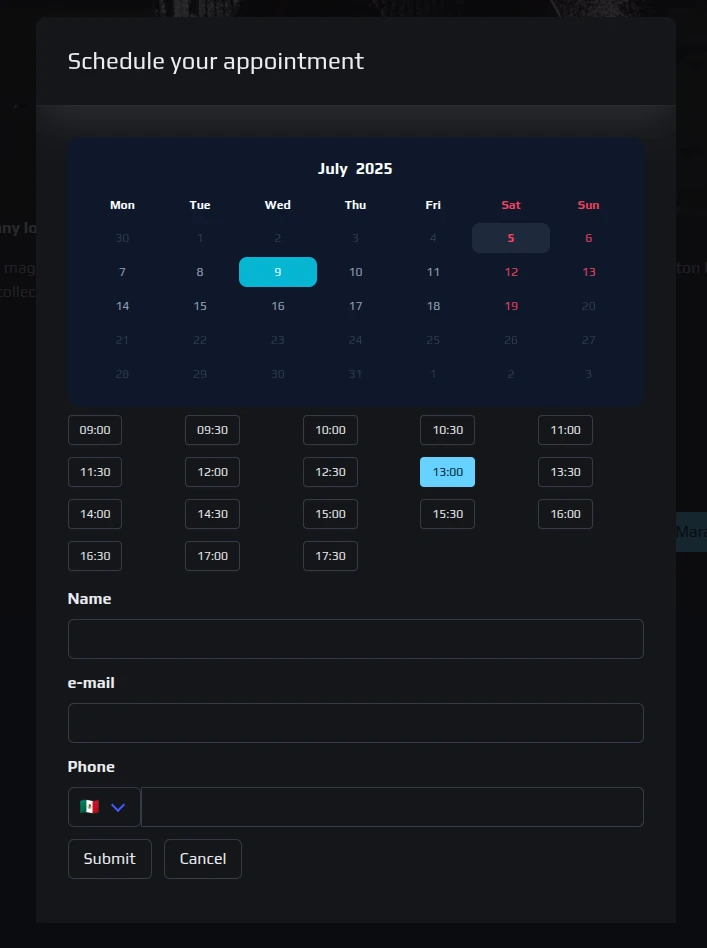Select the 12:00 time slot

coord(212,472)
